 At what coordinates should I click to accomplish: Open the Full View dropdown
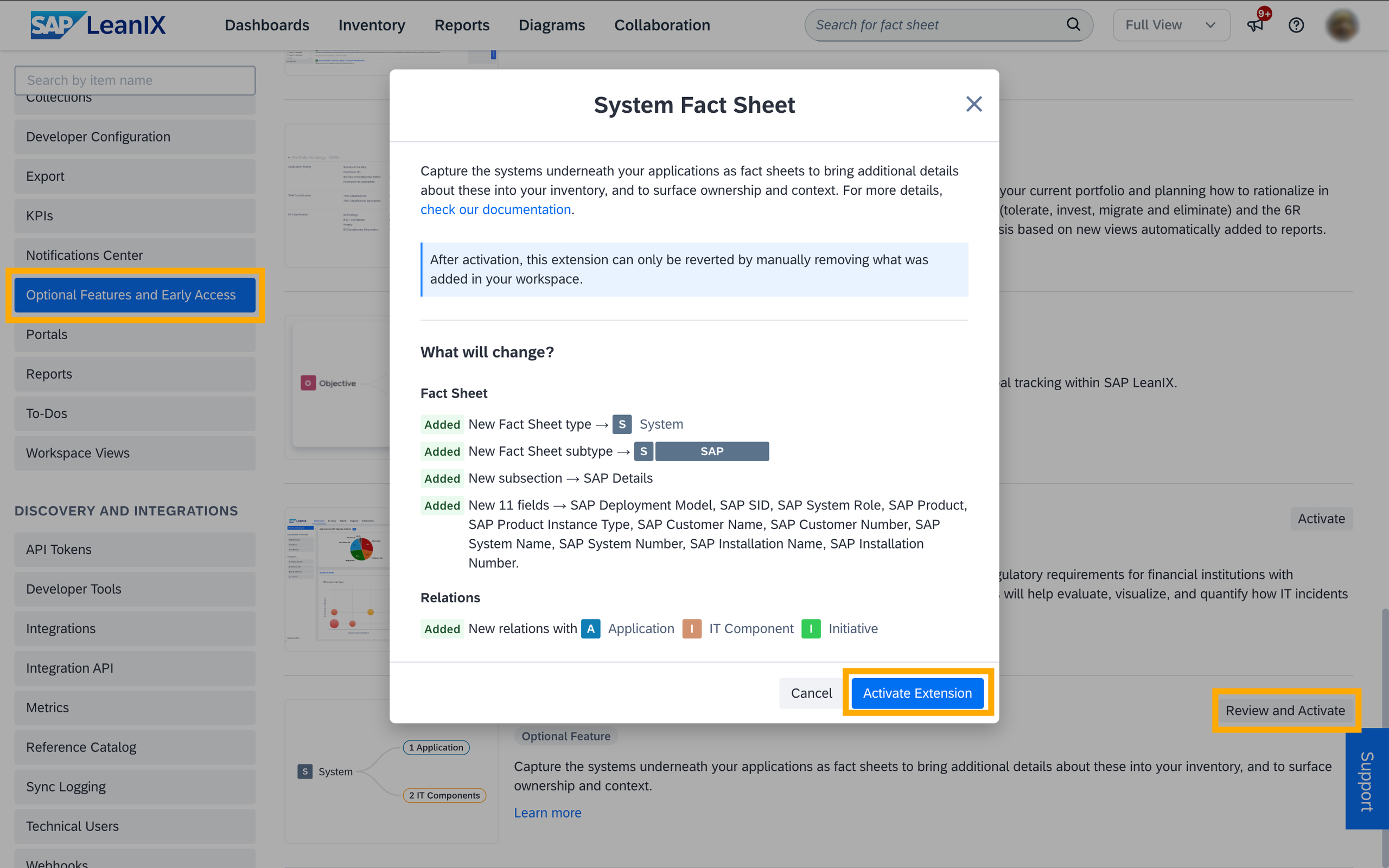1171,25
